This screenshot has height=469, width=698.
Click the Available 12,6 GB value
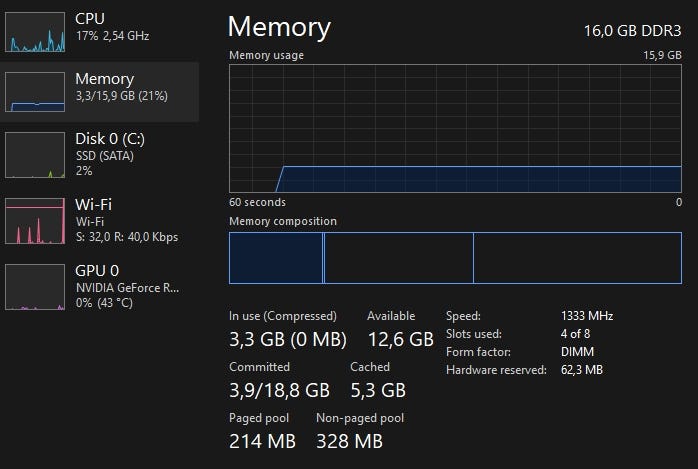click(x=401, y=339)
